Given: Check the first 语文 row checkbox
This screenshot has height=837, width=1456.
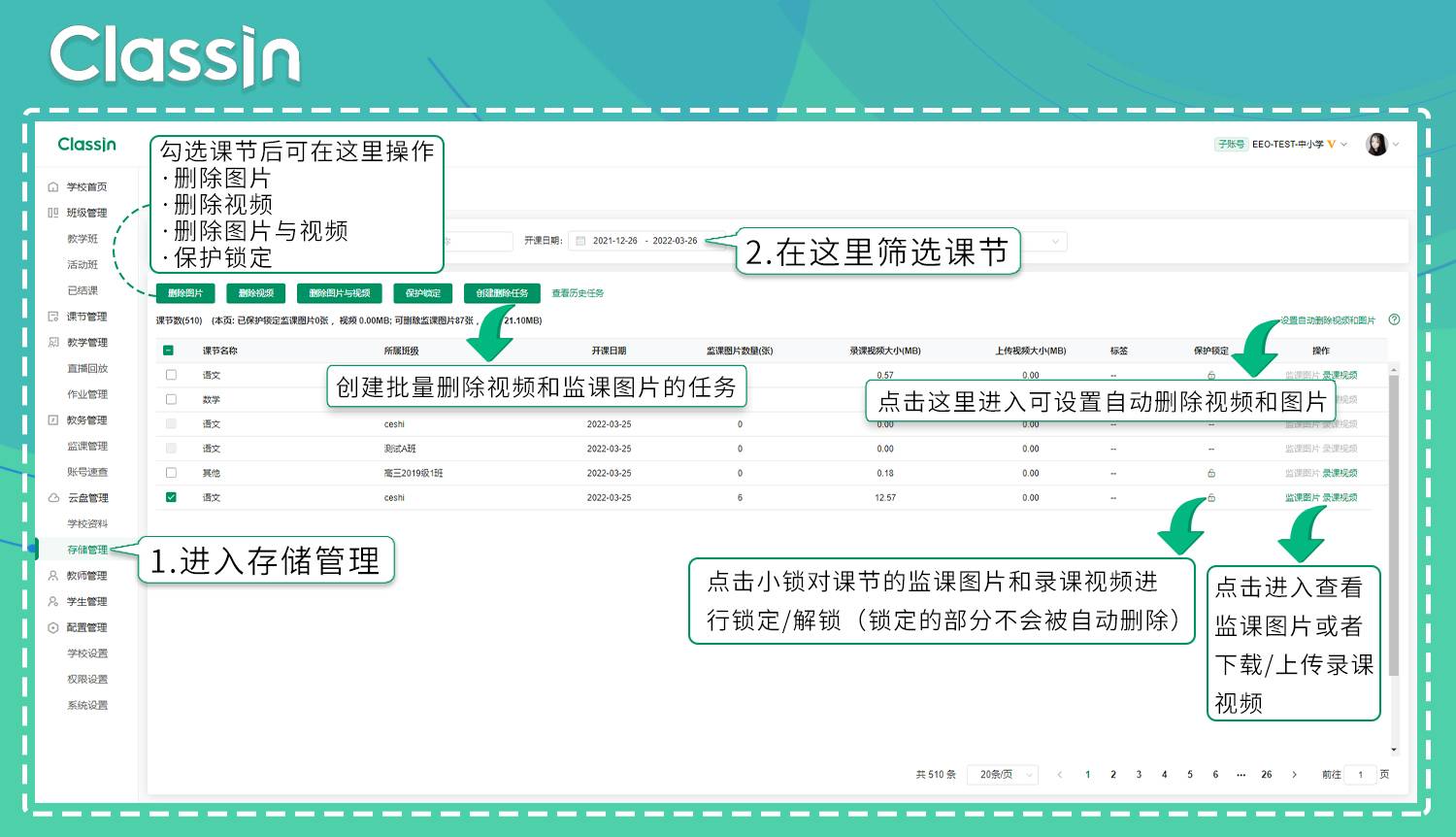Looking at the screenshot, I should pyautogui.click(x=171, y=375).
